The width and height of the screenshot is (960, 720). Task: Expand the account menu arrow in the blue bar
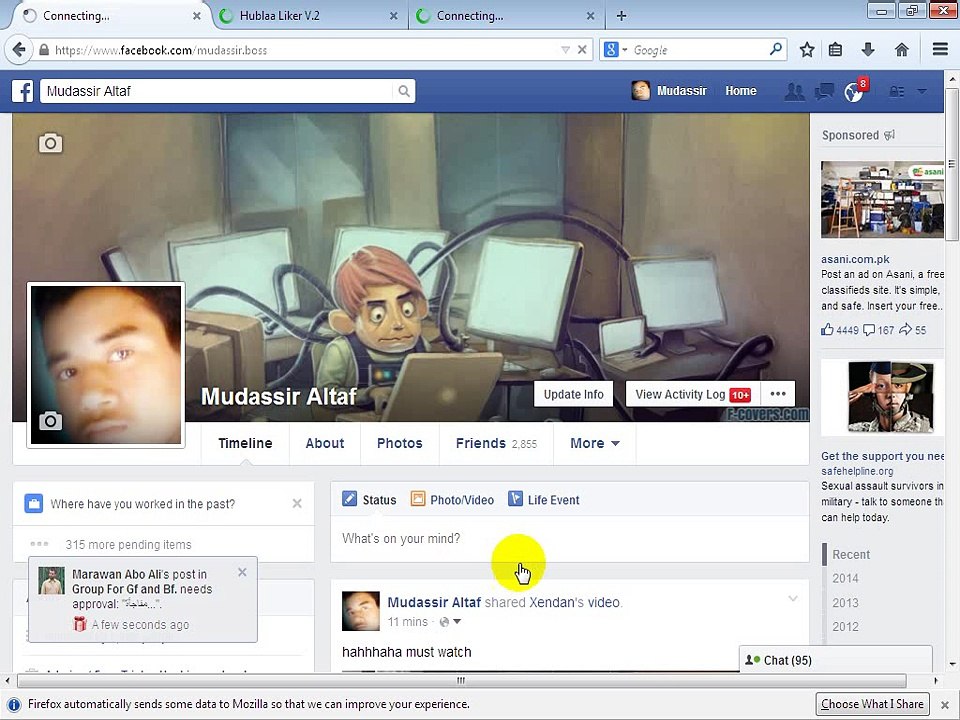point(921,91)
